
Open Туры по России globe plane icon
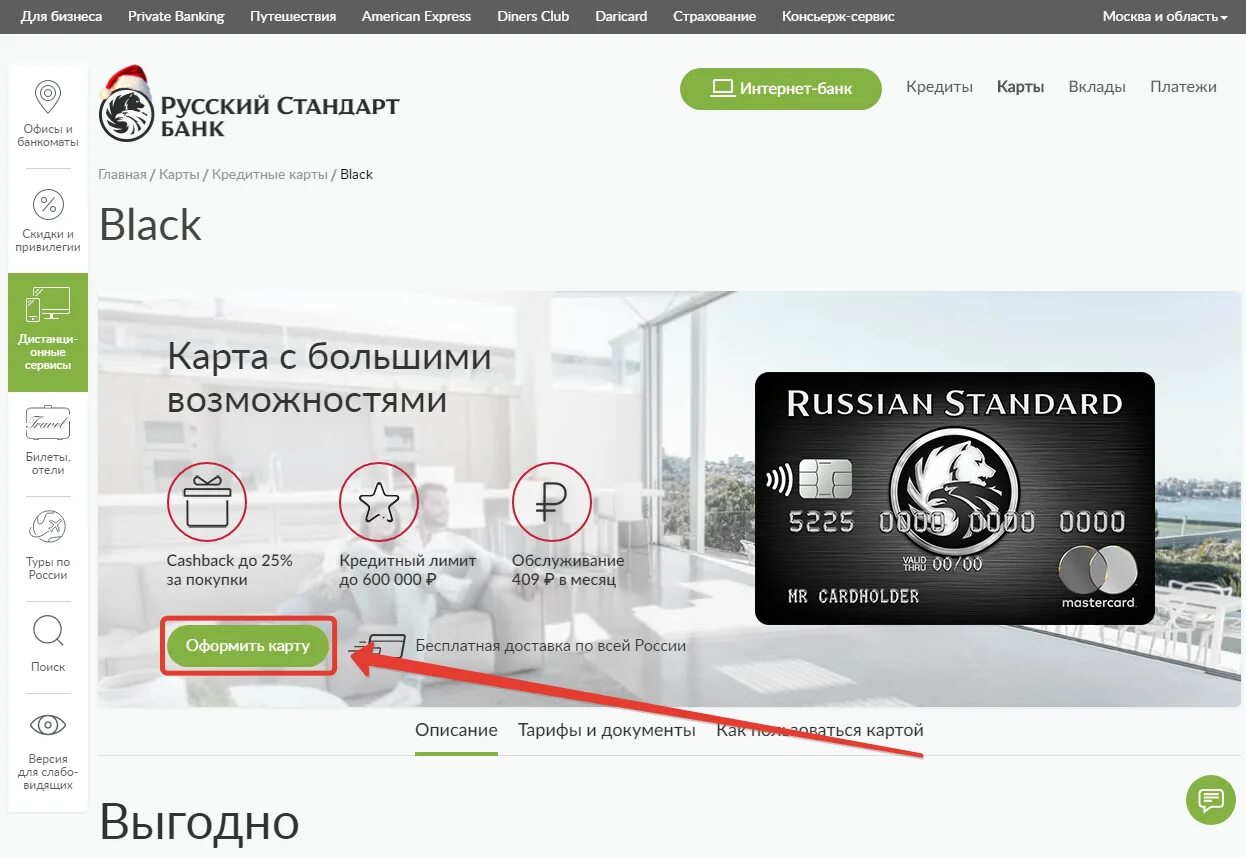[x=48, y=527]
